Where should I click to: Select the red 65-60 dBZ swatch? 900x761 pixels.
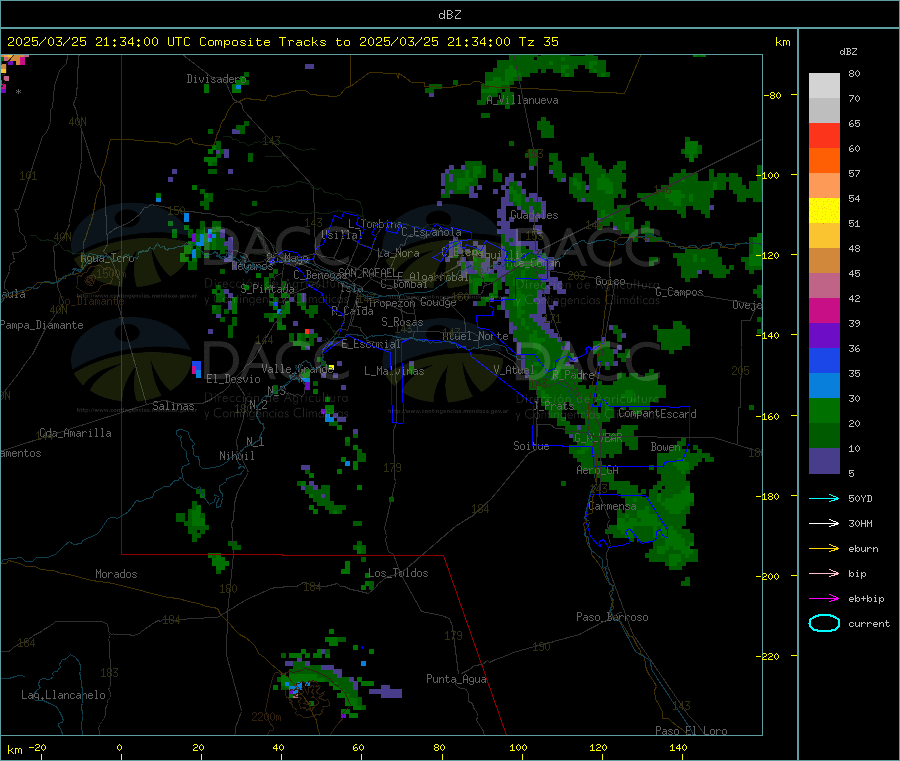[x=824, y=135]
